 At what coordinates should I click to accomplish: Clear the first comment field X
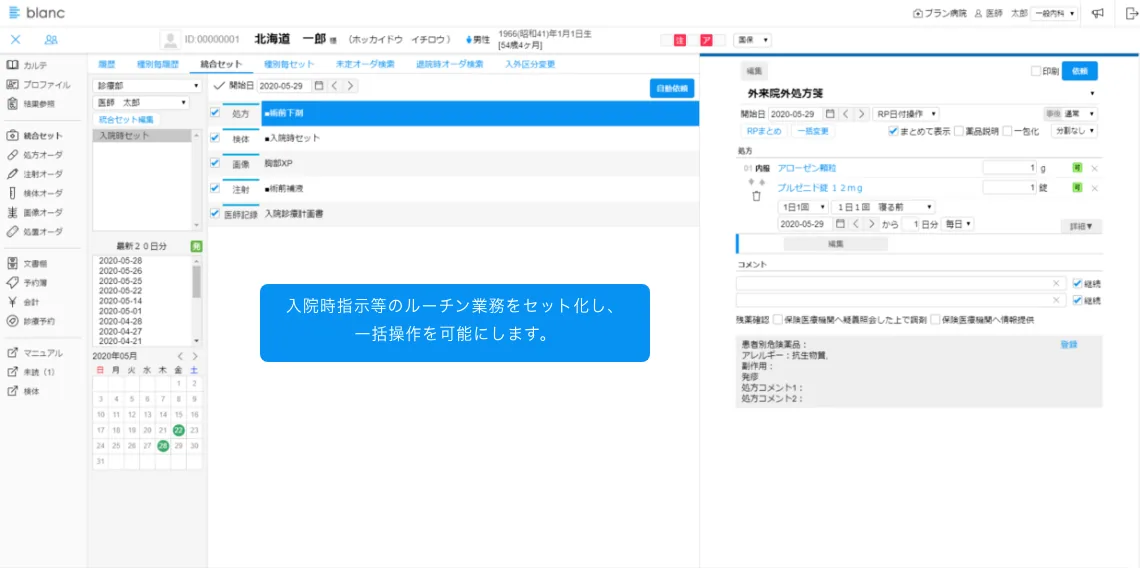point(1056,283)
